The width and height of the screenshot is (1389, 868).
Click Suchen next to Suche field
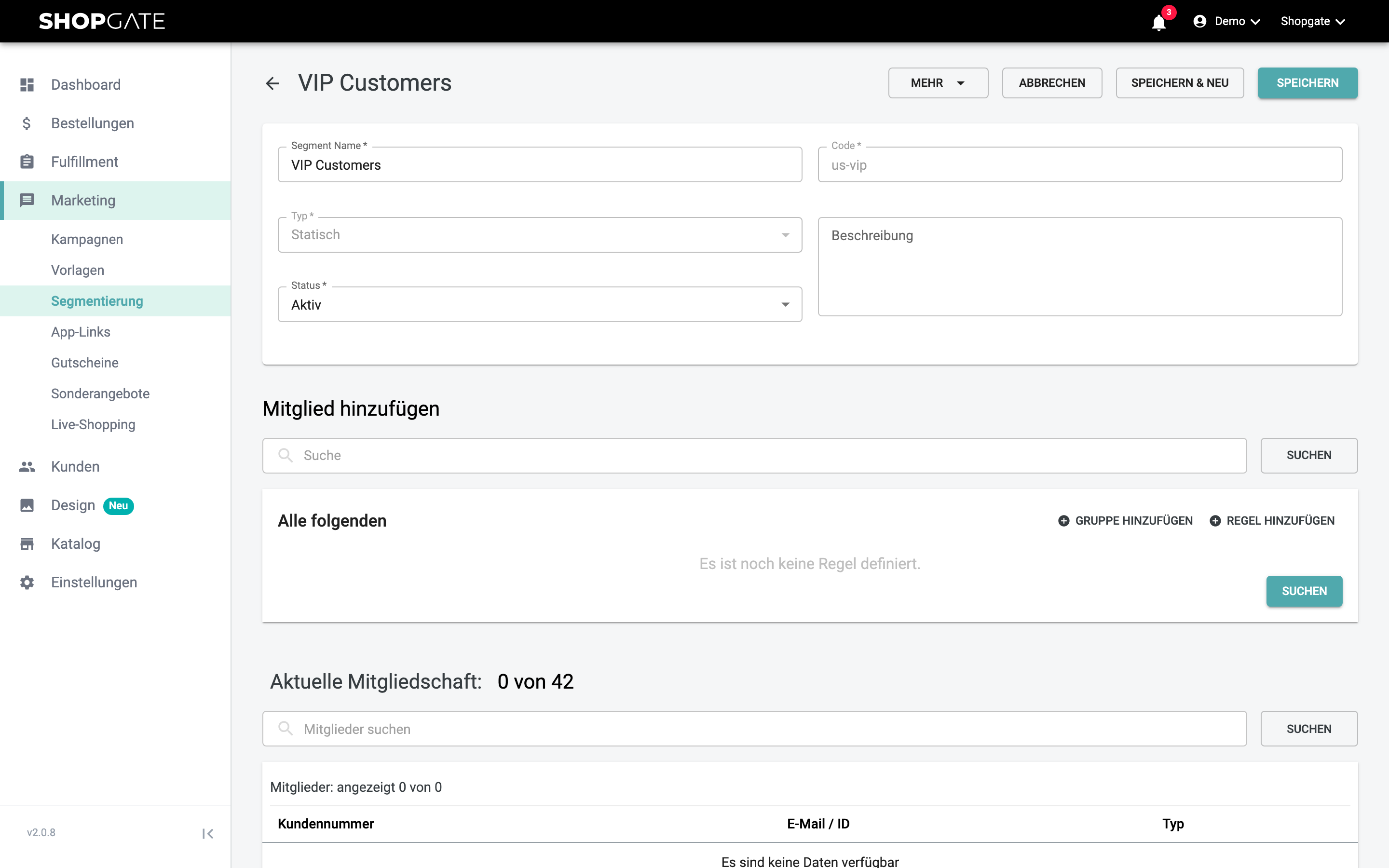point(1308,455)
